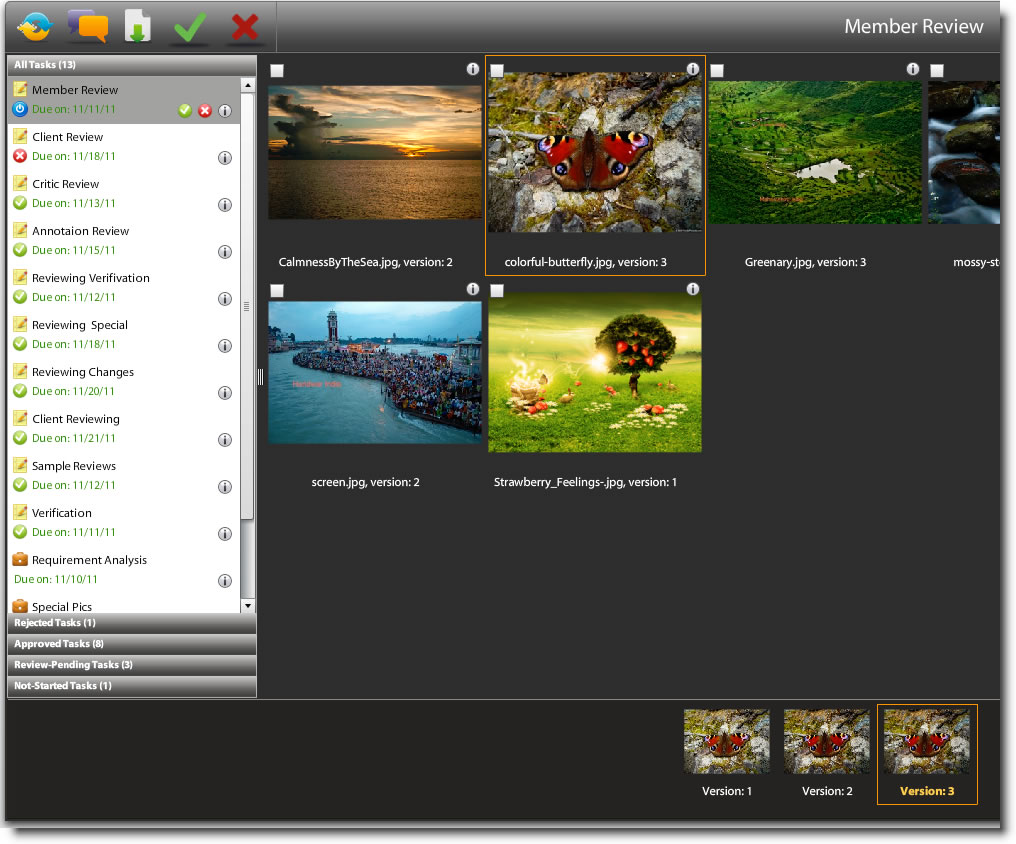Select the Verification task
The height and width of the screenshot is (844, 1016).
point(124,523)
